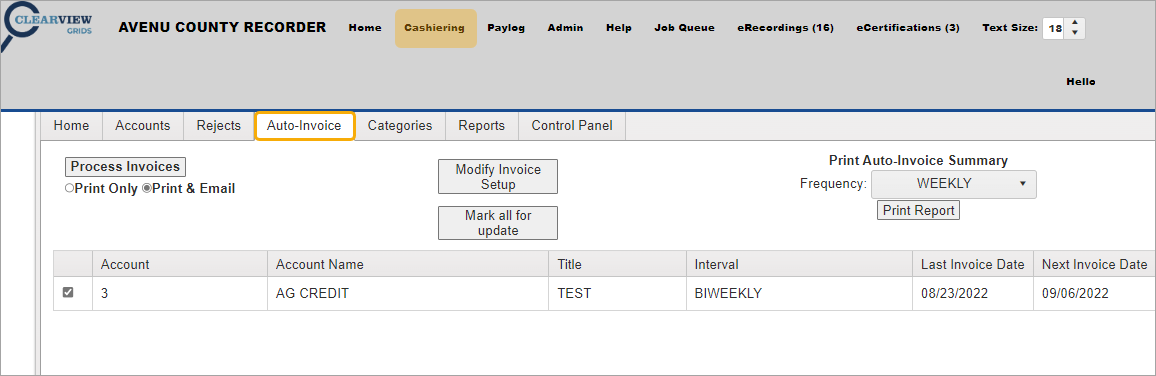Viewport: 1156px width, 376px height.
Task: Increase text size with up stepper arrow
Action: [1074, 23]
